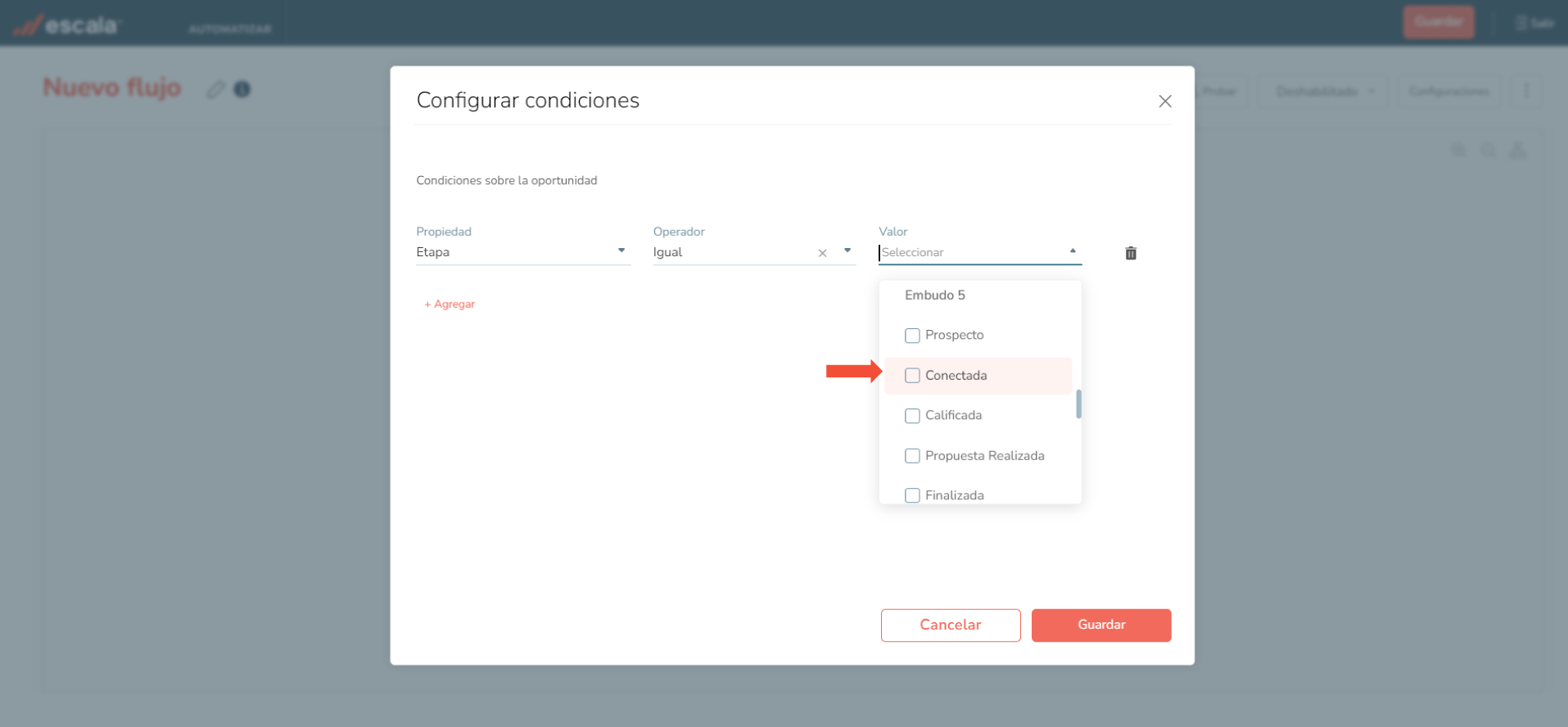Screen dimensions: 1568x727
Task: Click the pencil icon beside Nuevo flujo
Action: (215, 89)
